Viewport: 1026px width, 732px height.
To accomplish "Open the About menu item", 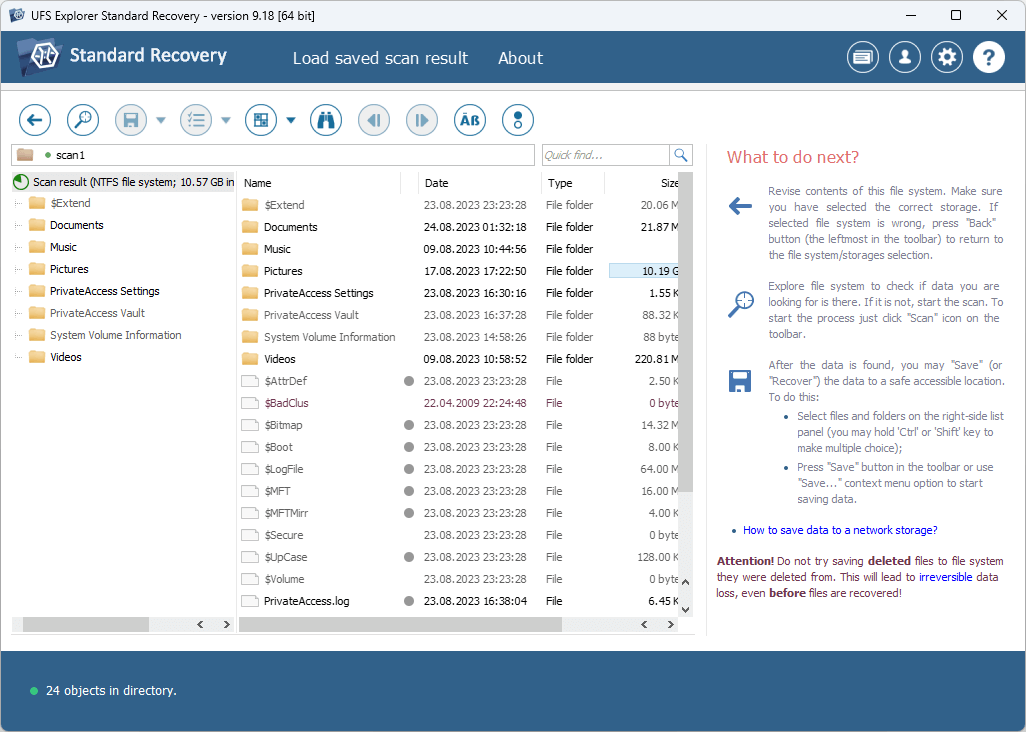I will point(520,58).
